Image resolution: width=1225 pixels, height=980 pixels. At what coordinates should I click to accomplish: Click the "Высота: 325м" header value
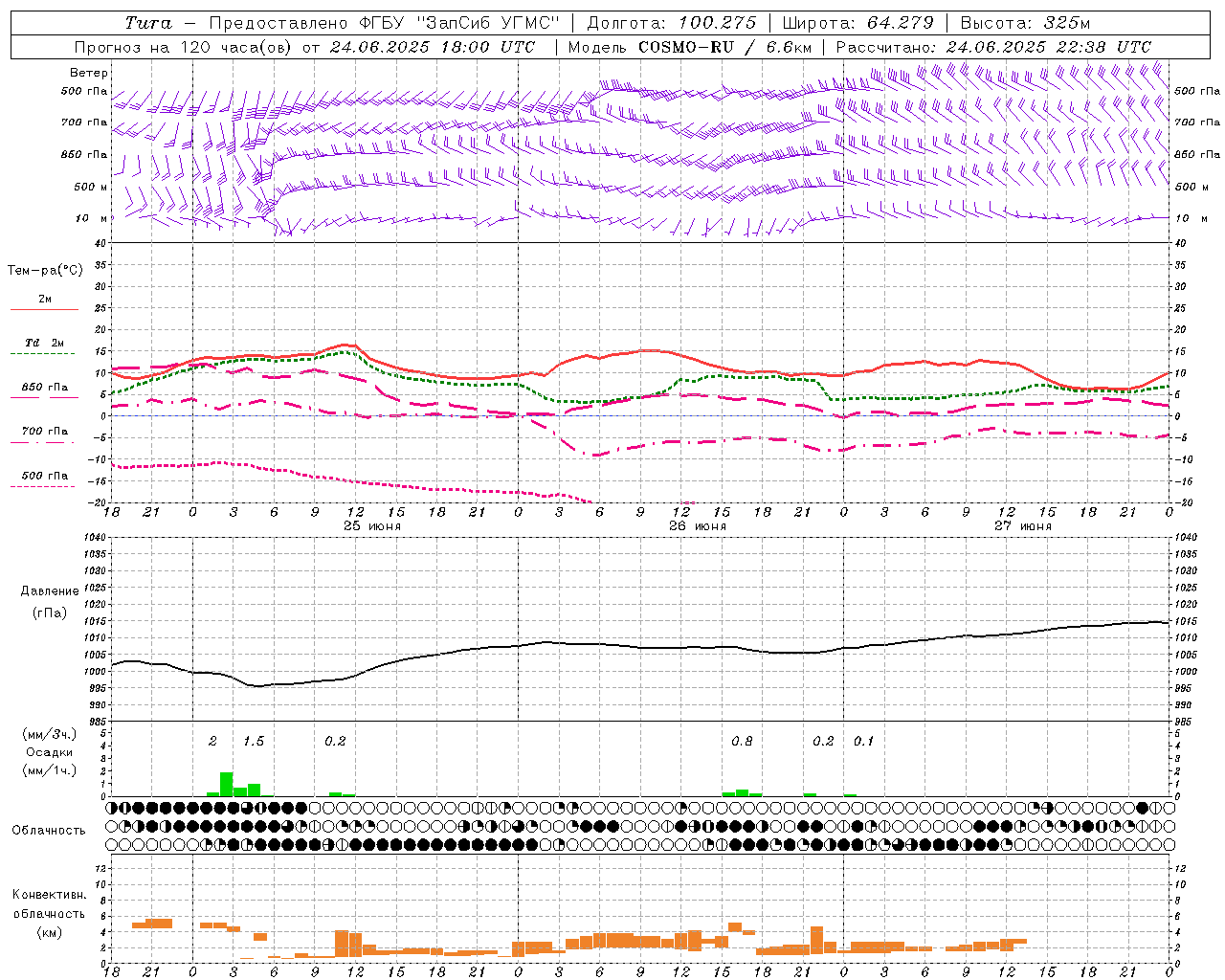(1024, 23)
